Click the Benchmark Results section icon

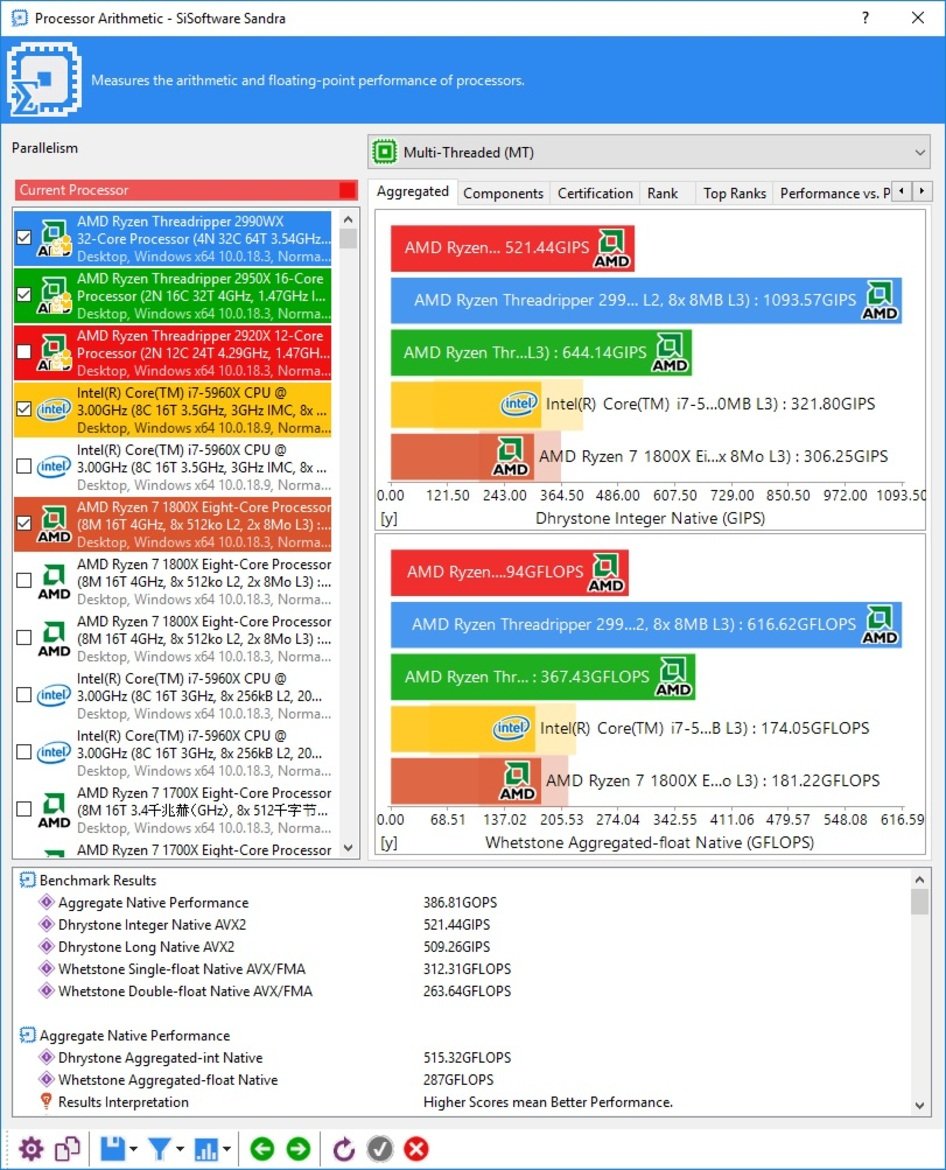(x=27, y=880)
